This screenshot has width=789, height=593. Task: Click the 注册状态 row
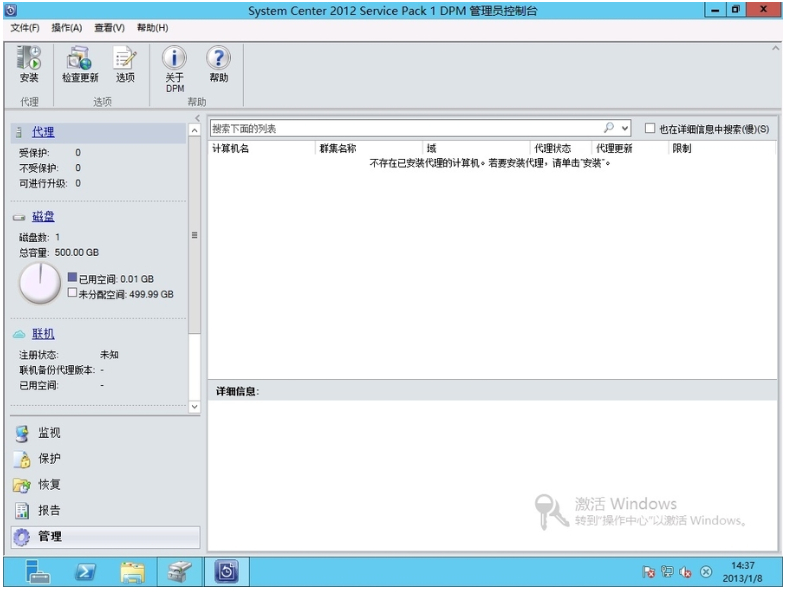[69, 355]
